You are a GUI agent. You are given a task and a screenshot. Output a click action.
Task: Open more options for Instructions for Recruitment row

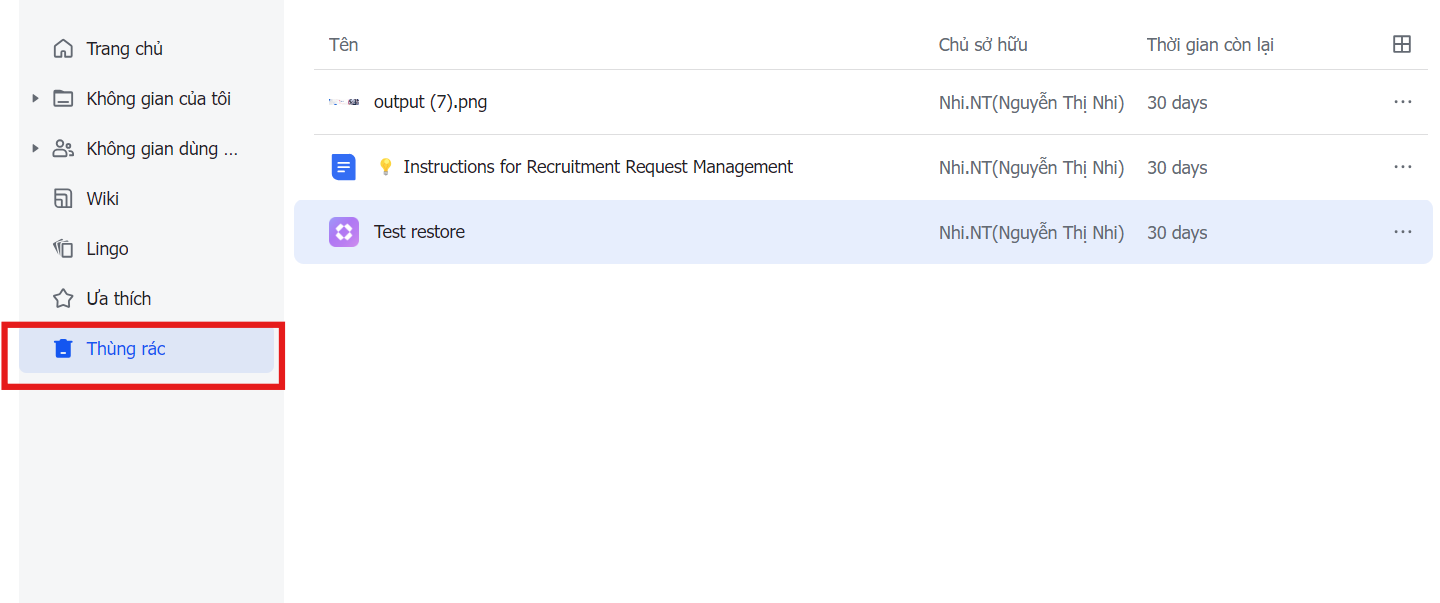pos(1403,167)
